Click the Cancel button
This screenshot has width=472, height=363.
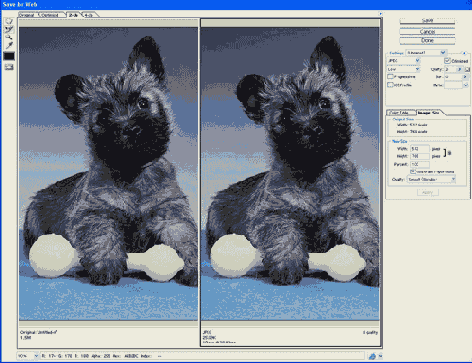(427, 32)
